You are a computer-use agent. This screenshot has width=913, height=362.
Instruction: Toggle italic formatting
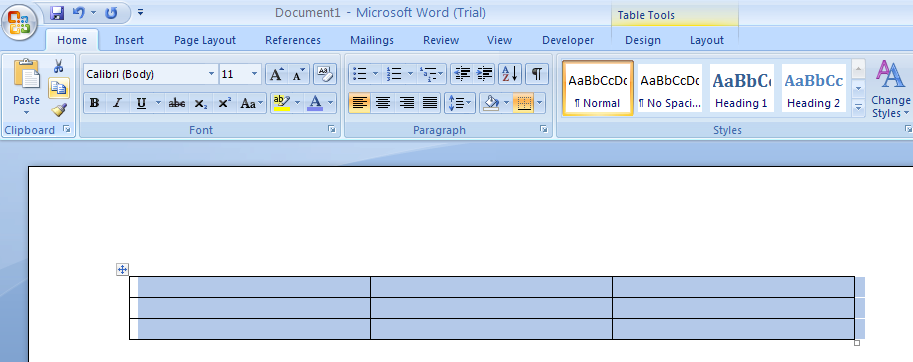pos(117,104)
